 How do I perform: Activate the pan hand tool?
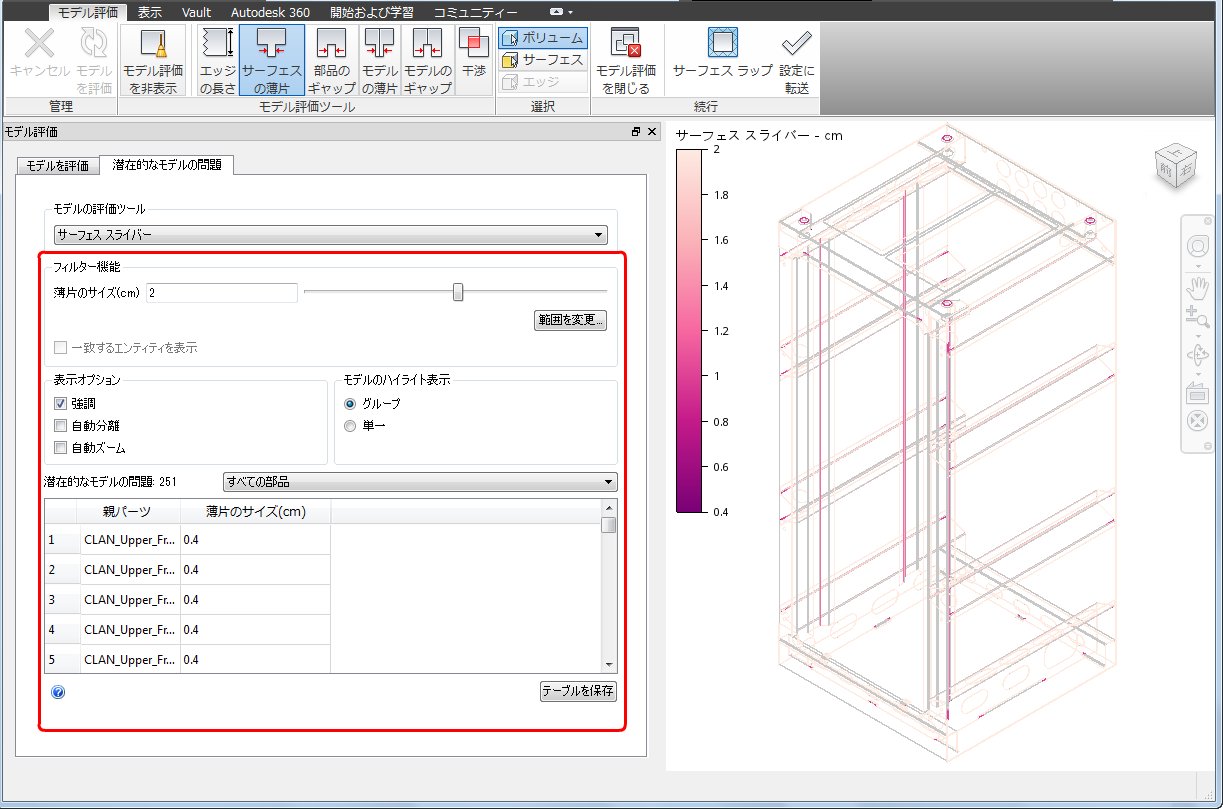coord(1197,289)
